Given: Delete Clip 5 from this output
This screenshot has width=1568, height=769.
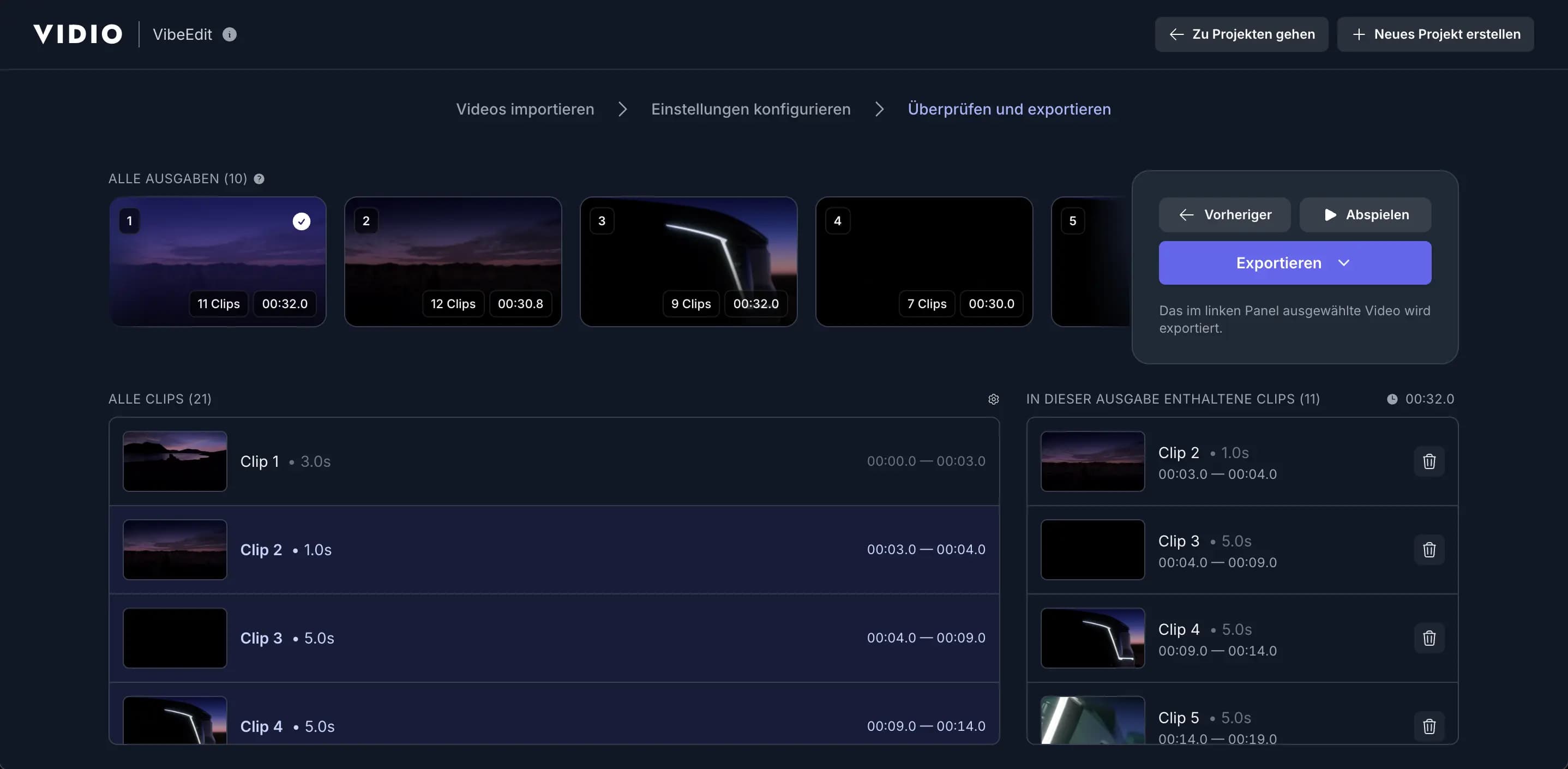Looking at the screenshot, I should coord(1429,726).
